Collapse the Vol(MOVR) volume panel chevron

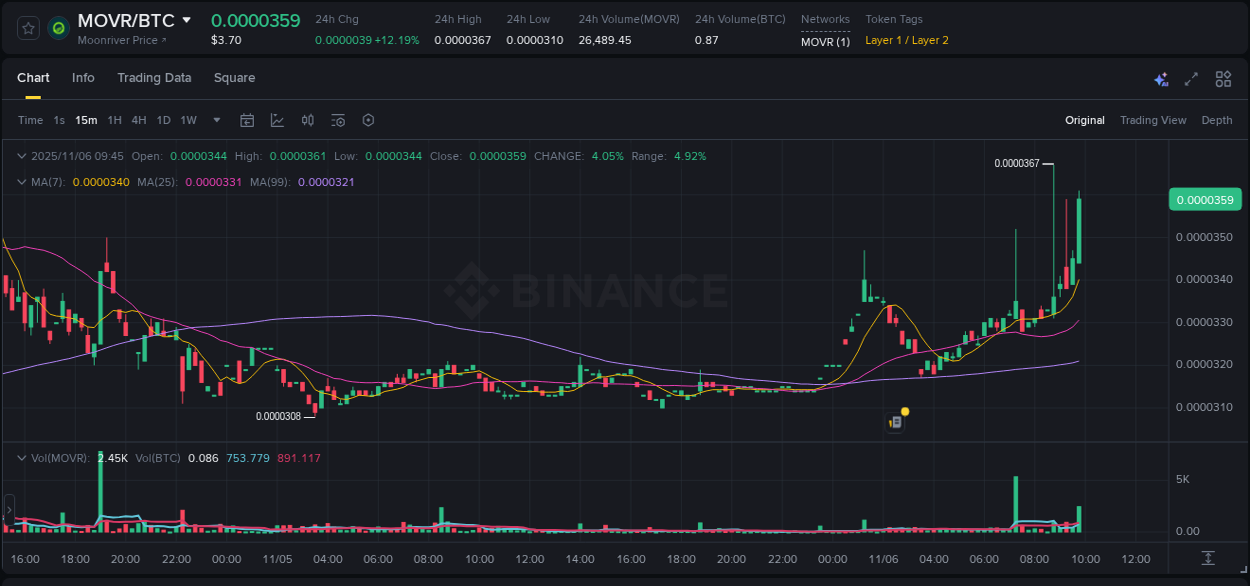(x=22, y=457)
